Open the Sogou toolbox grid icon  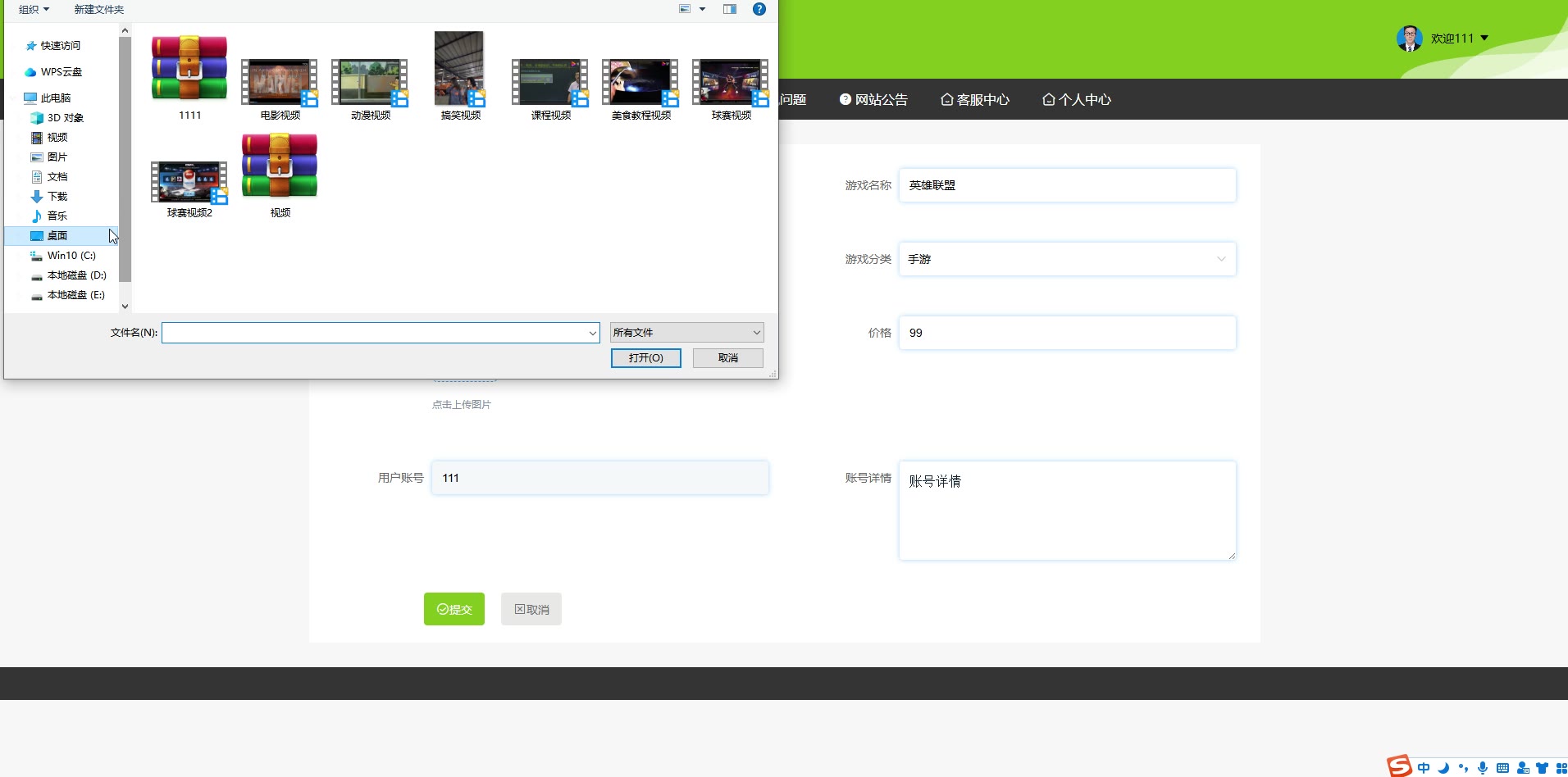pyautogui.click(x=1561, y=768)
